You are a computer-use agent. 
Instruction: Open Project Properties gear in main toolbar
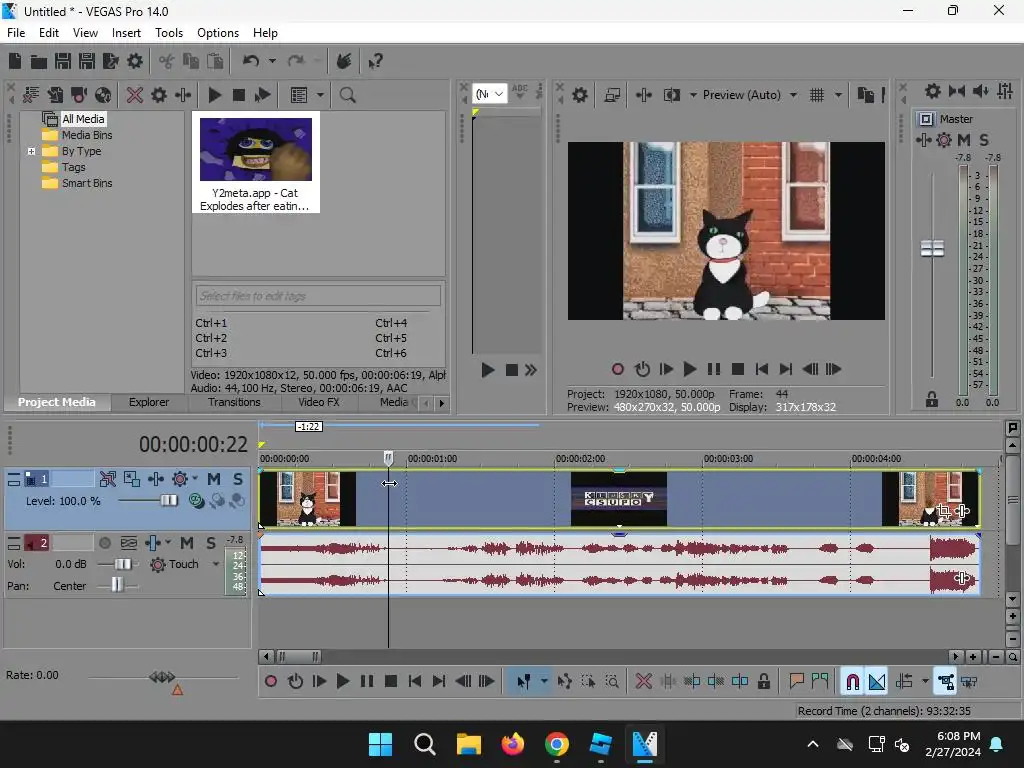[x=135, y=61]
